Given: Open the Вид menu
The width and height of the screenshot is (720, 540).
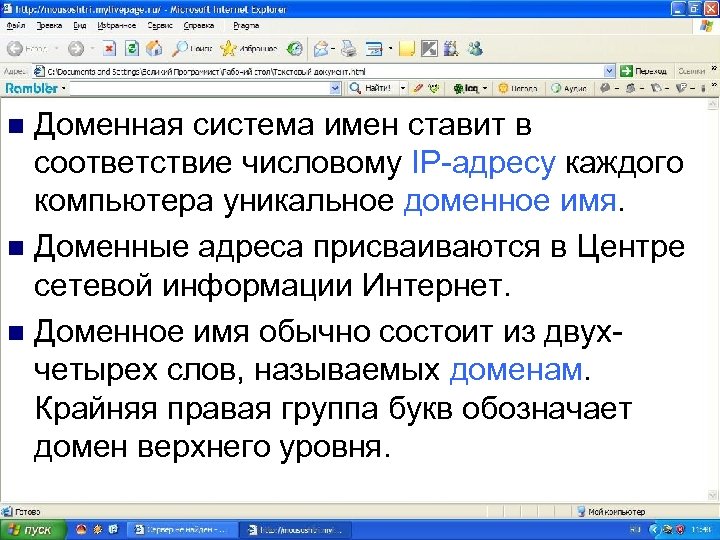Looking at the screenshot, I should tap(79, 26).
